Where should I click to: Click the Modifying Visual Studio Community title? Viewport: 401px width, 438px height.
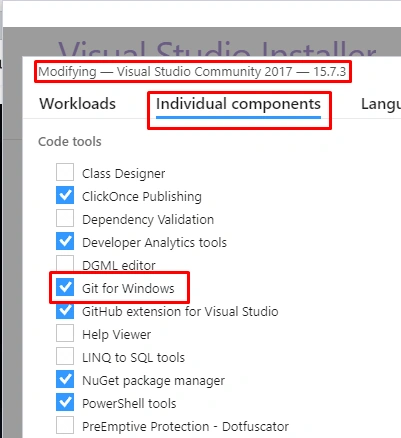(x=192, y=72)
